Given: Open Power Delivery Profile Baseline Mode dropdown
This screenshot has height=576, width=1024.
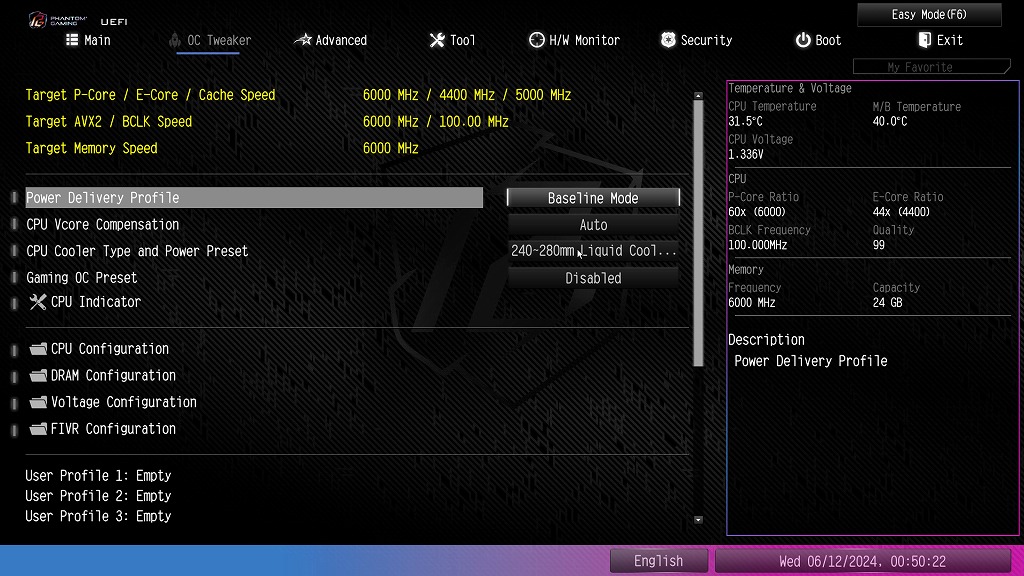Looking at the screenshot, I should (x=593, y=198).
